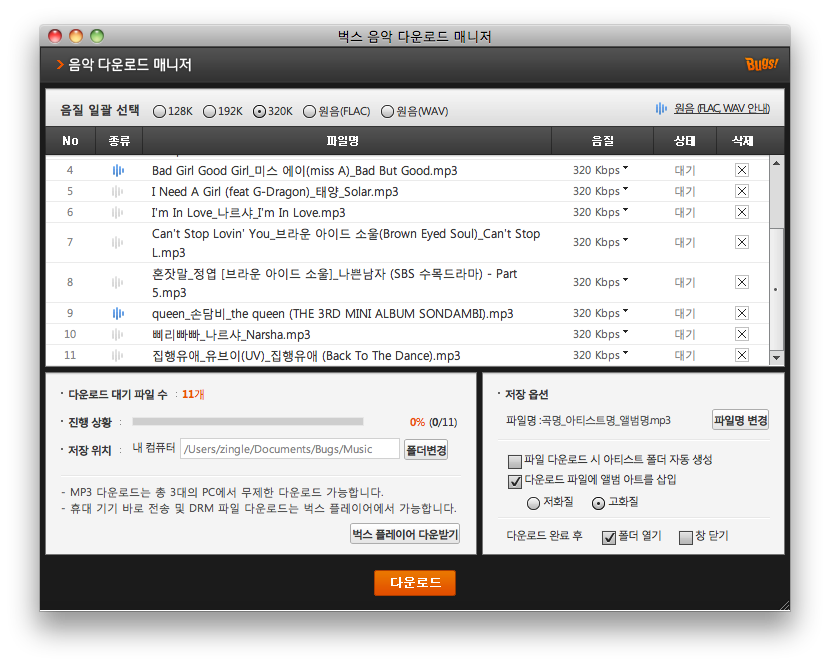Enable 창 닫기 after download checkbox
Viewport: 830px width, 666px height.
(x=685, y=538)
